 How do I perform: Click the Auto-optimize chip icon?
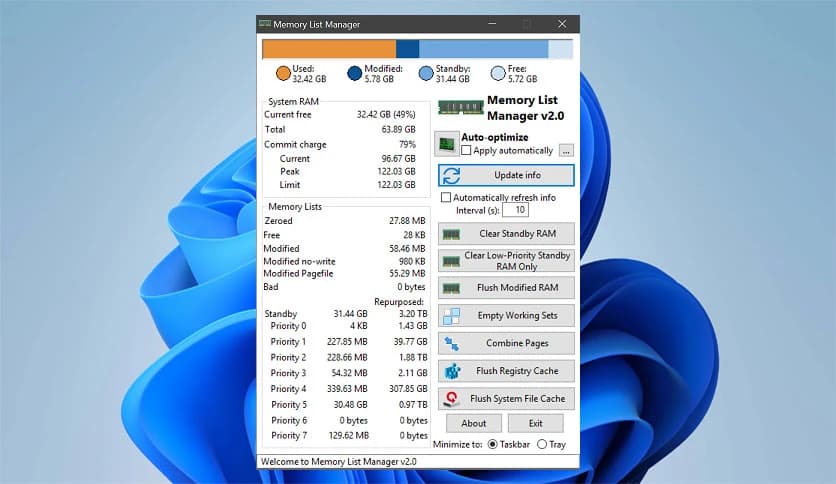click(x=447, y=144)
